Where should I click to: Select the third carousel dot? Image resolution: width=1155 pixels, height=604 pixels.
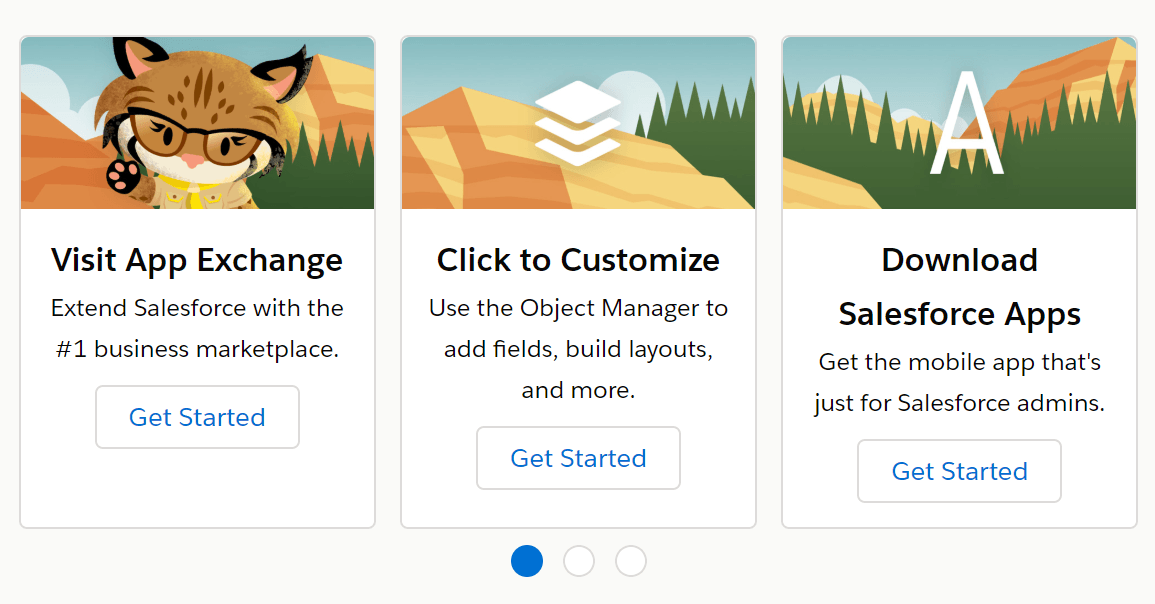pyautogui.click(x=631, y=561)
